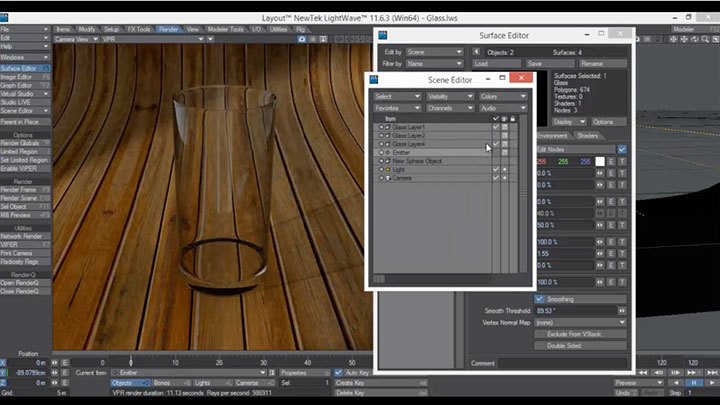Switch to the Render tab
720x405 pixels.
click(x=168, y=29)
